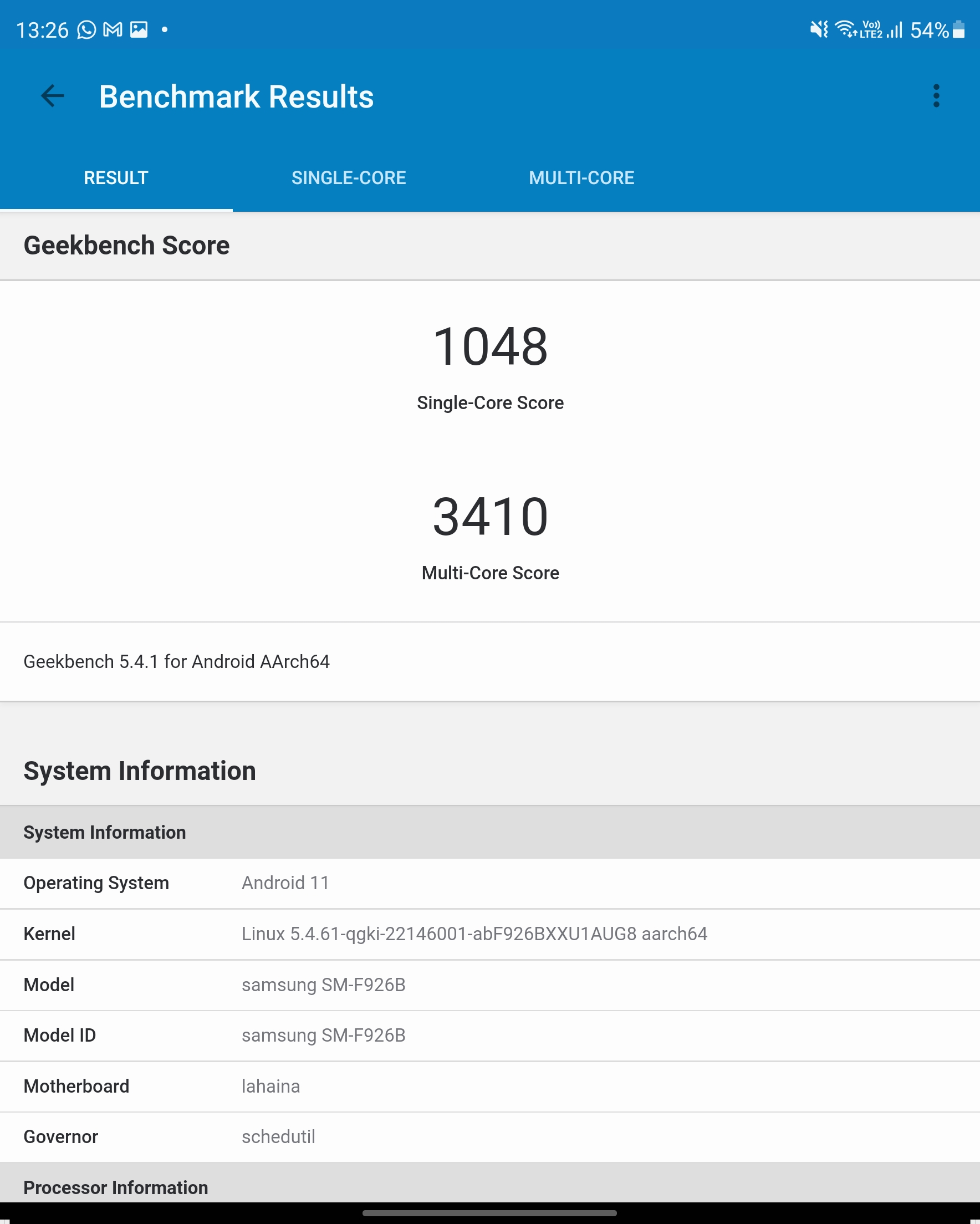The height and width of the screenshot is (1224, 980).
Task: Tap the large System Information heading
Action: coord(140,771)
